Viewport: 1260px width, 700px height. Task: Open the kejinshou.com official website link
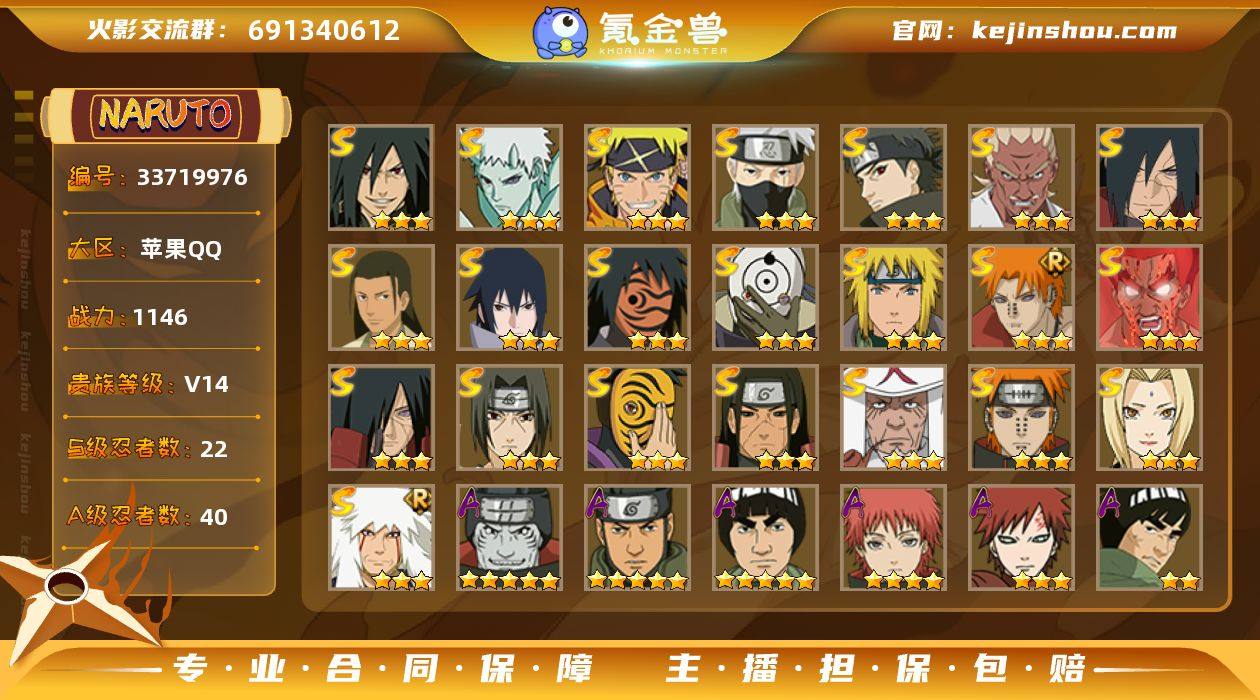tap(1074, 30)
